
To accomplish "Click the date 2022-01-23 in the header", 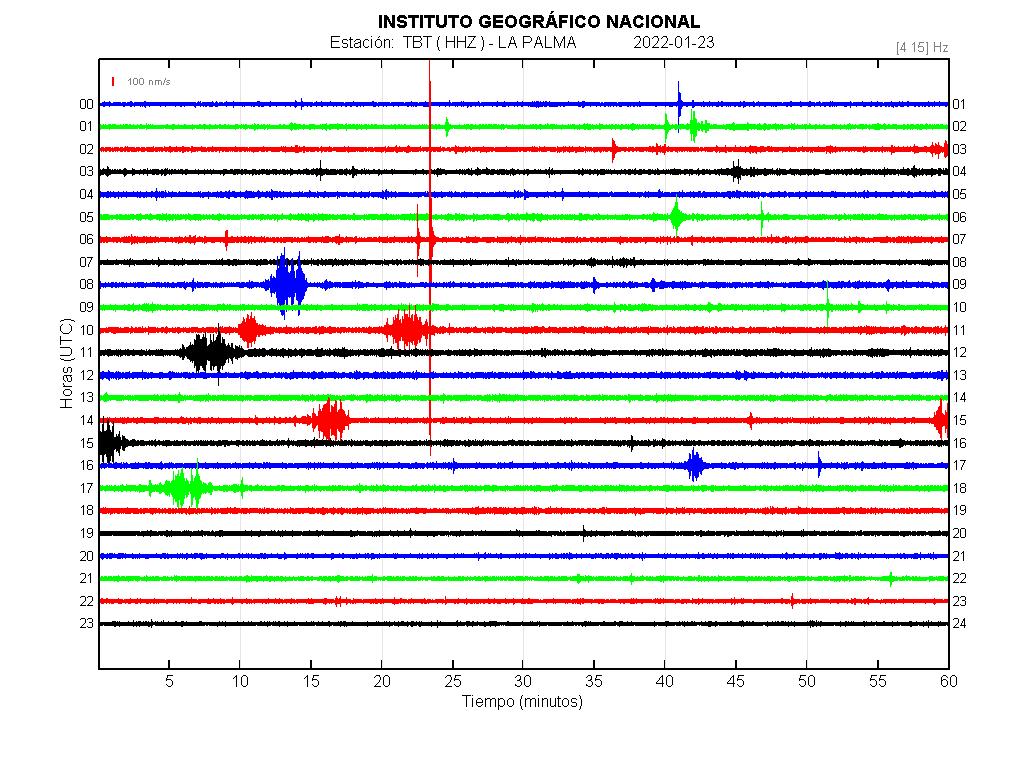I will pos(673,42).
